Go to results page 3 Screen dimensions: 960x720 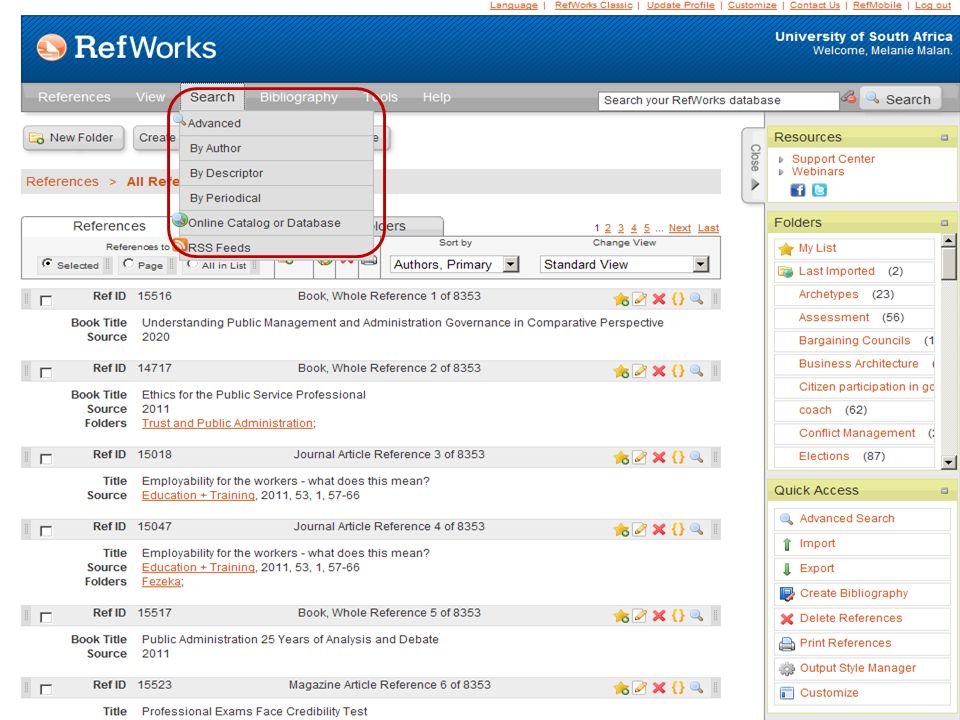(x=621, y=228)
